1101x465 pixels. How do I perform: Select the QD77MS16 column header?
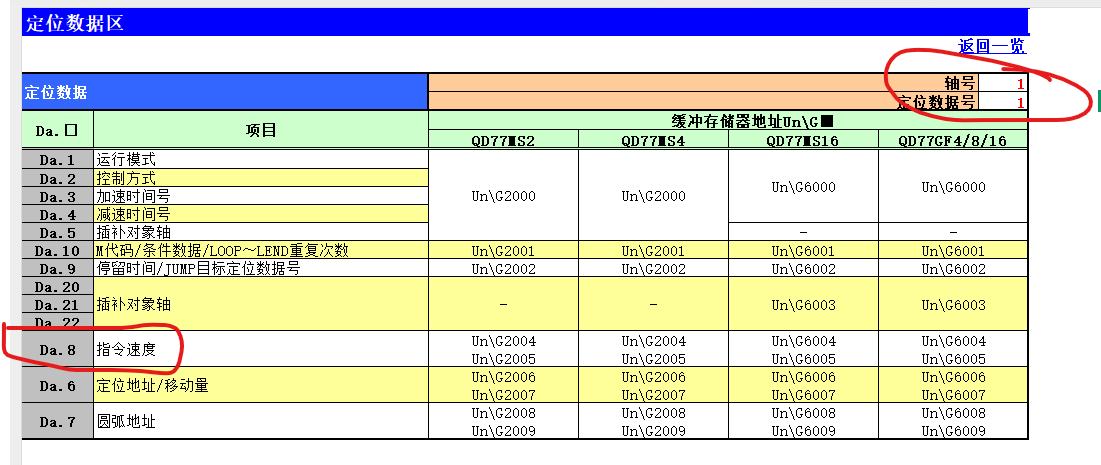(803, 140)
